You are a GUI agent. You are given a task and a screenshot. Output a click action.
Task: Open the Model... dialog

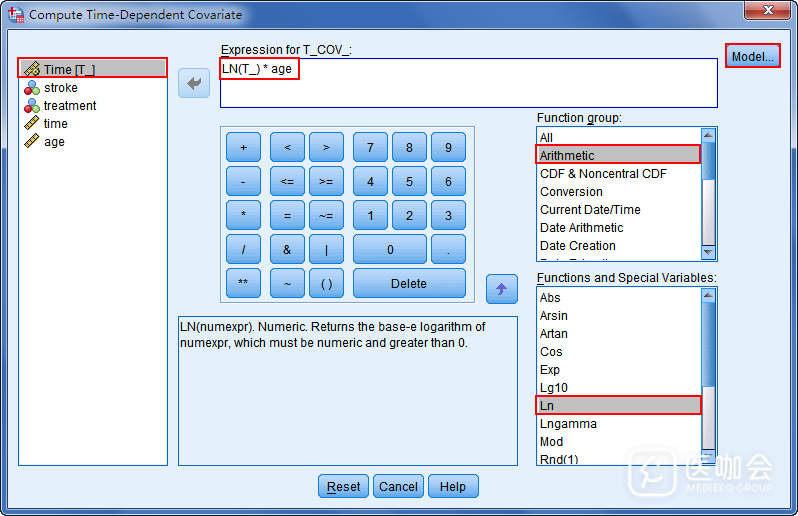coord(752,57)
